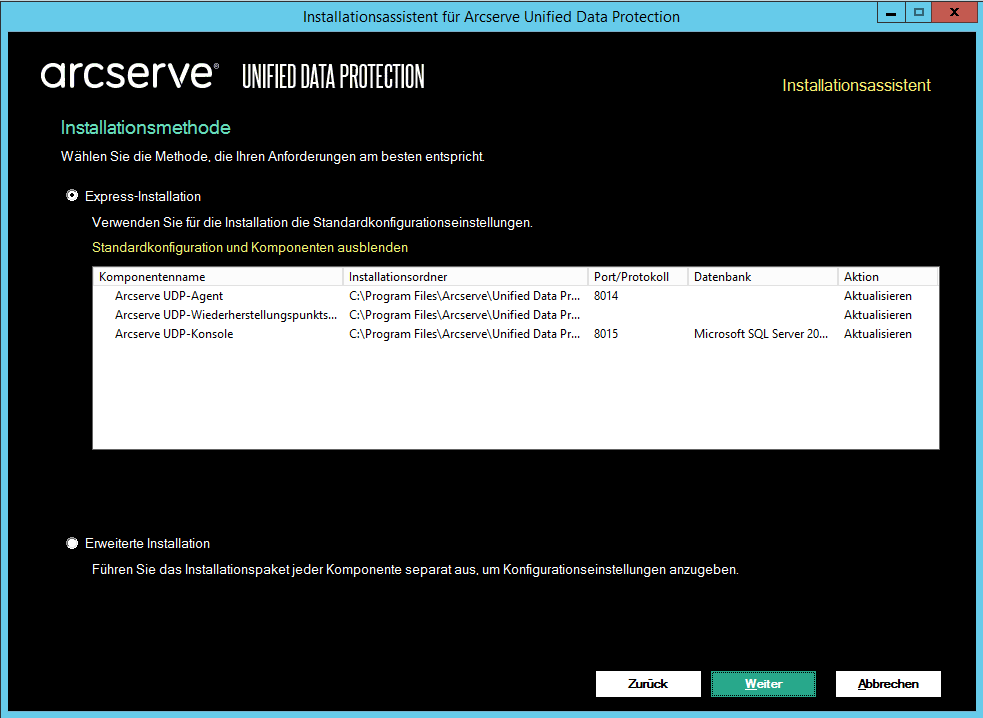983x718 pixels.
Task: Click the Installationsordner column header
Action: coord(465,277)
